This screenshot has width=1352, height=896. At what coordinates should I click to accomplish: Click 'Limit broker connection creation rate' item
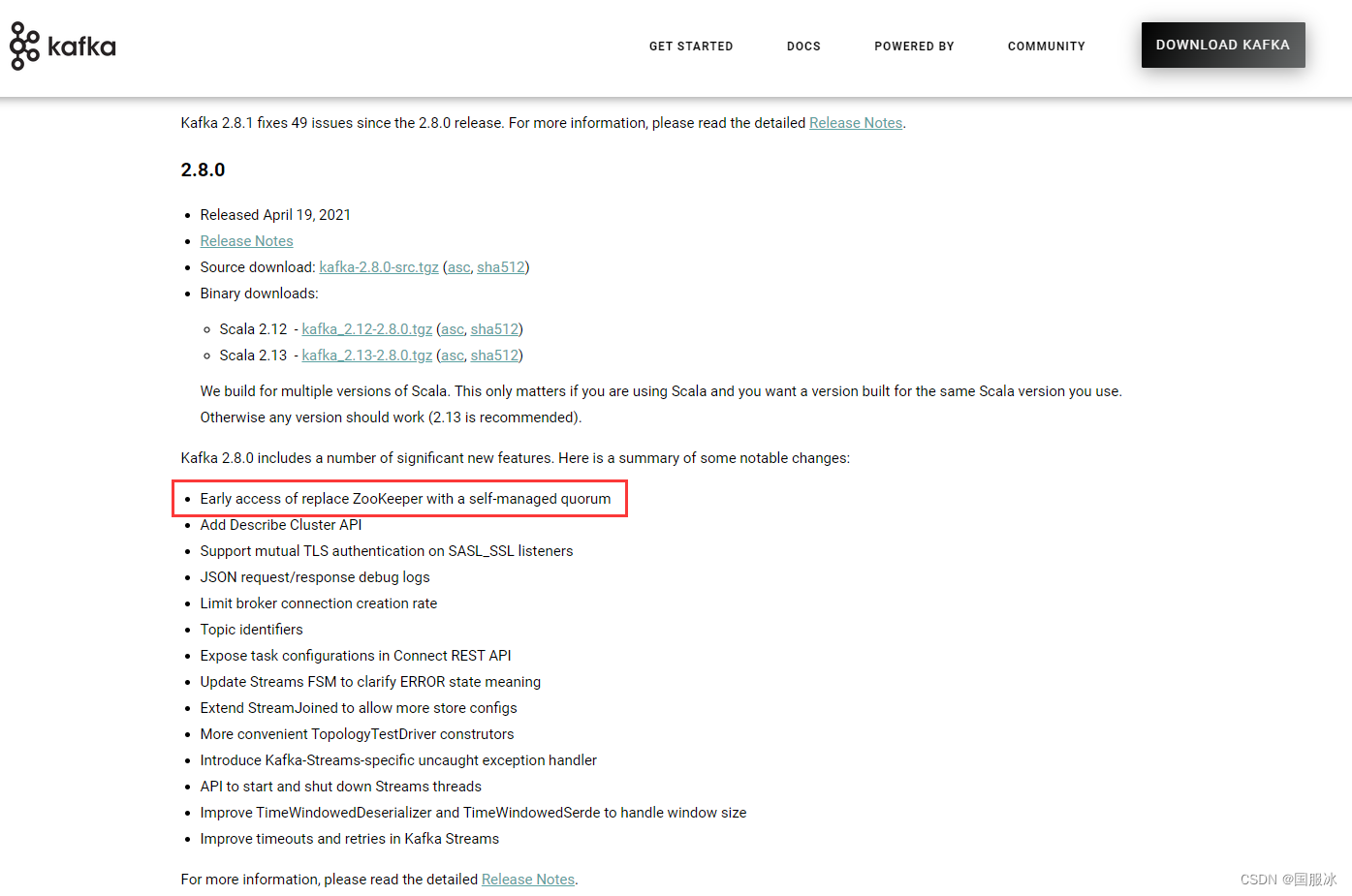(319, 603)
